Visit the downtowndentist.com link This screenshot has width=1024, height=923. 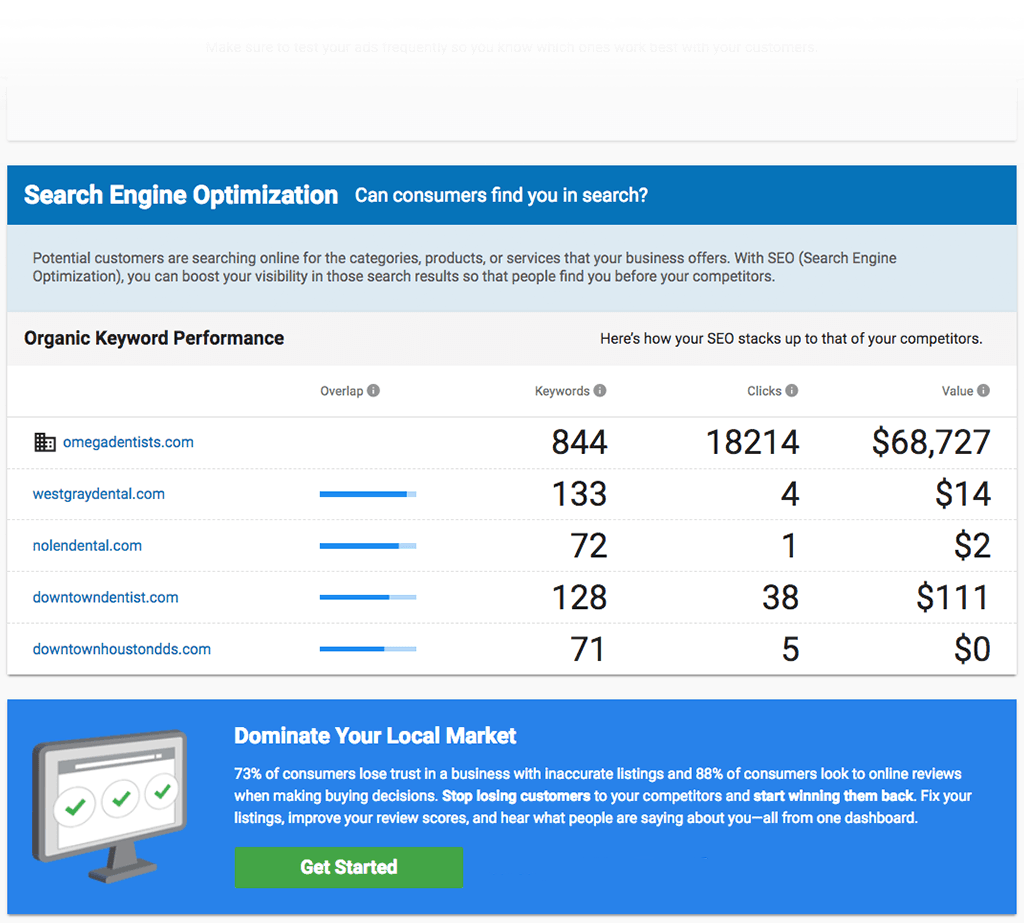pyautogui.click(x=105, y=597)
